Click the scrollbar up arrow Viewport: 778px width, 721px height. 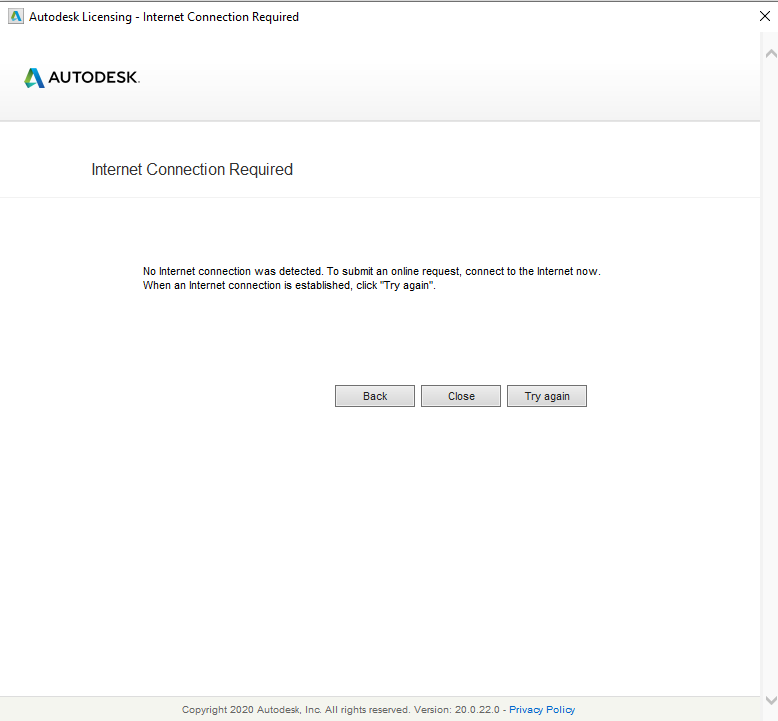[771, 53]
